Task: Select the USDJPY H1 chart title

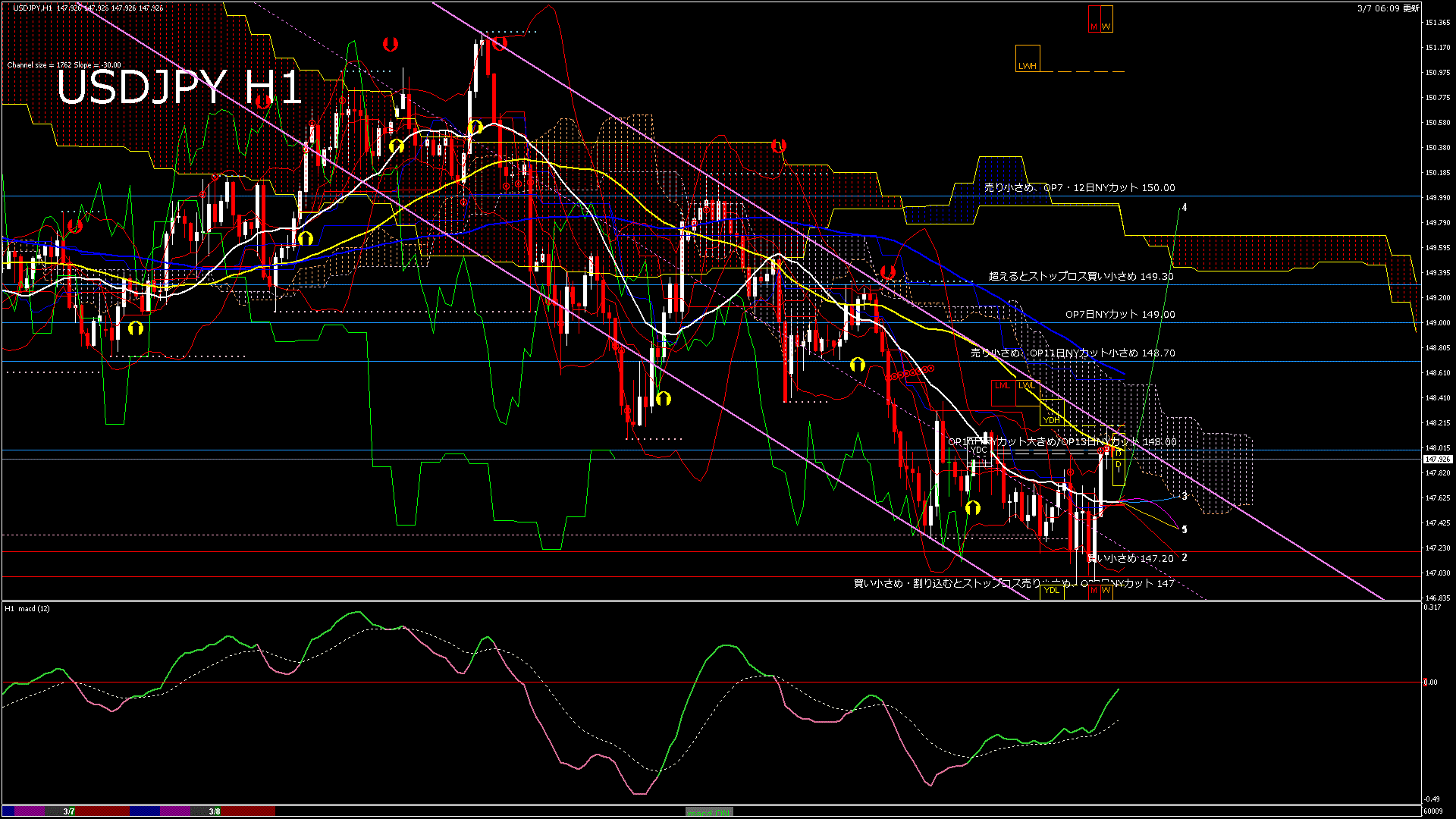Action: pyautogui.click(x=180, y=87)
